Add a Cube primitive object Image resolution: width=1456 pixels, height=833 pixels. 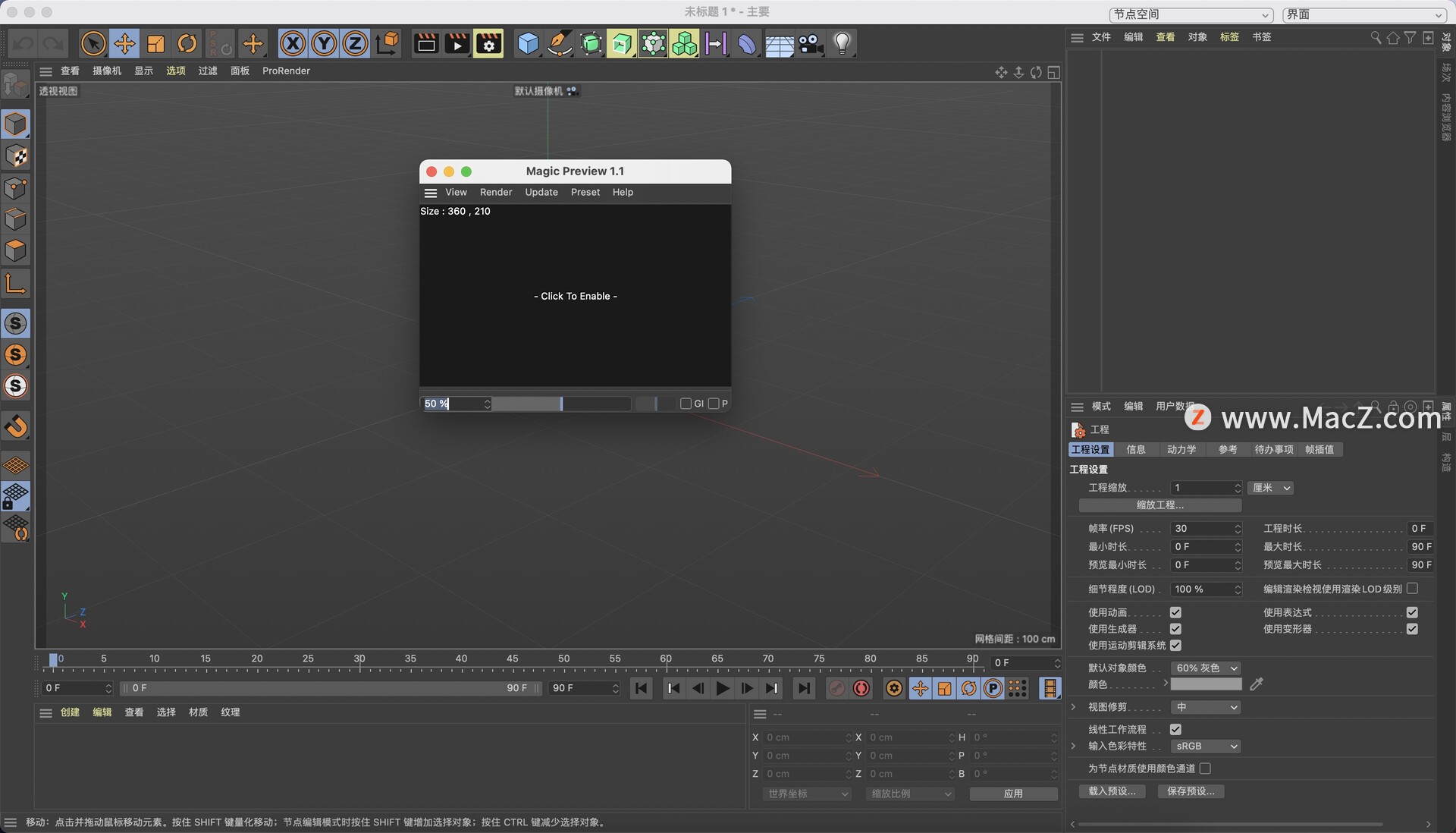(x=528, y=43)
